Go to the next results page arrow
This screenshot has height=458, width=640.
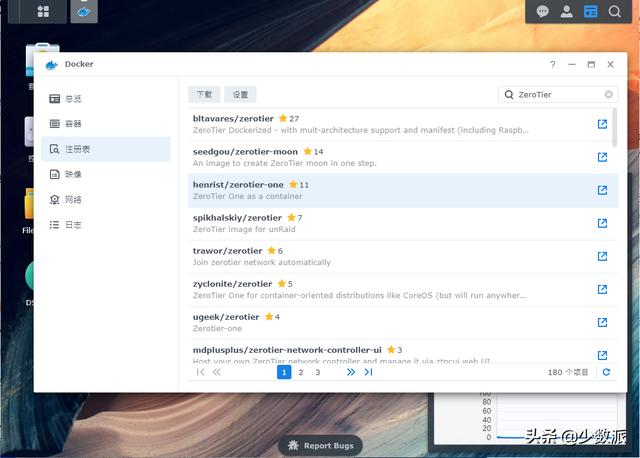[351, 372]
